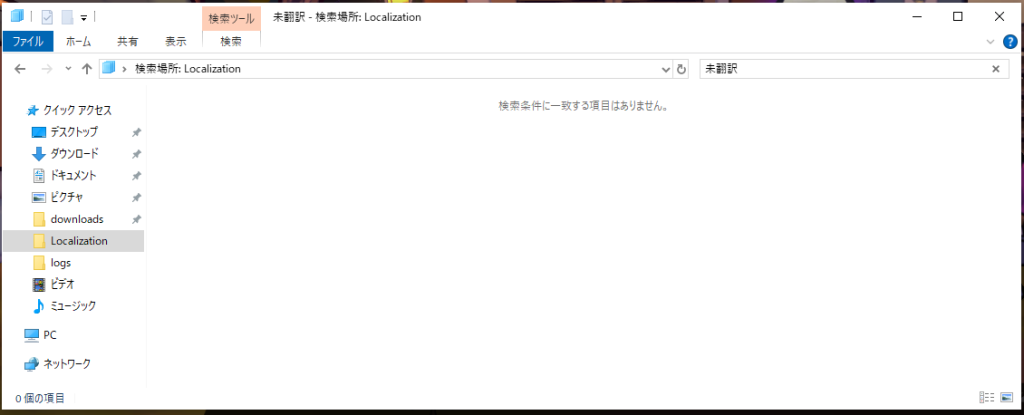Open the 表示 ribbon tab

tap(176, 41)
